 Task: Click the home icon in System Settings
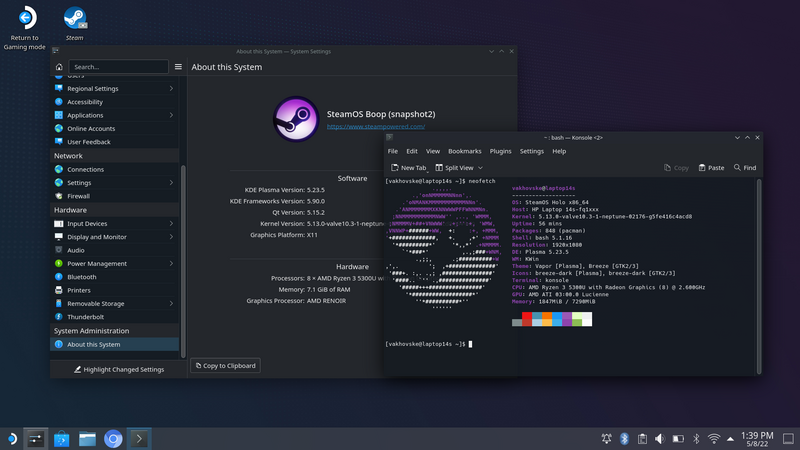(x=59, y=67)
